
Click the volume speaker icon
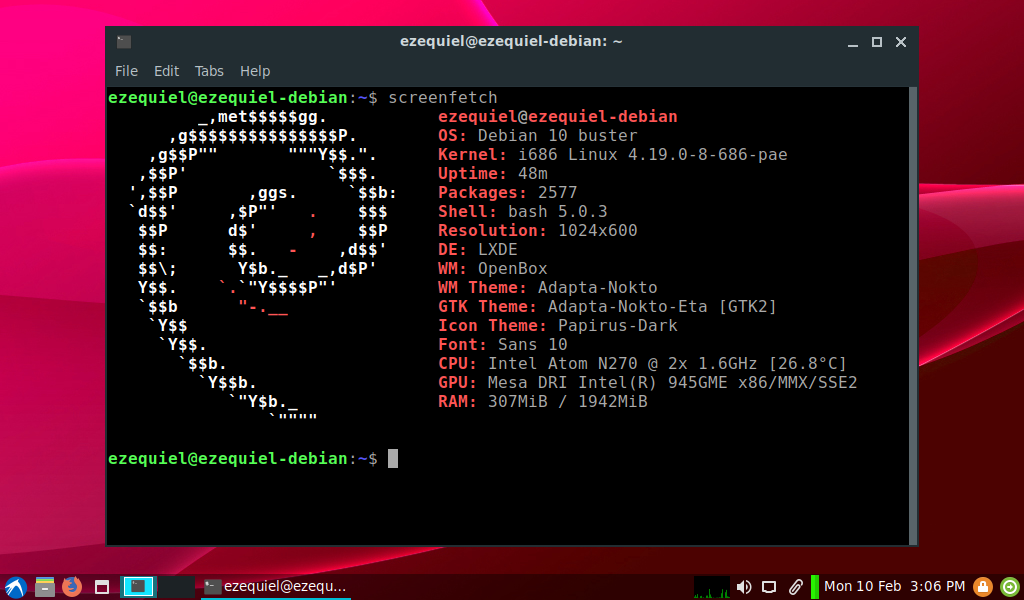(x=744, y=587)
